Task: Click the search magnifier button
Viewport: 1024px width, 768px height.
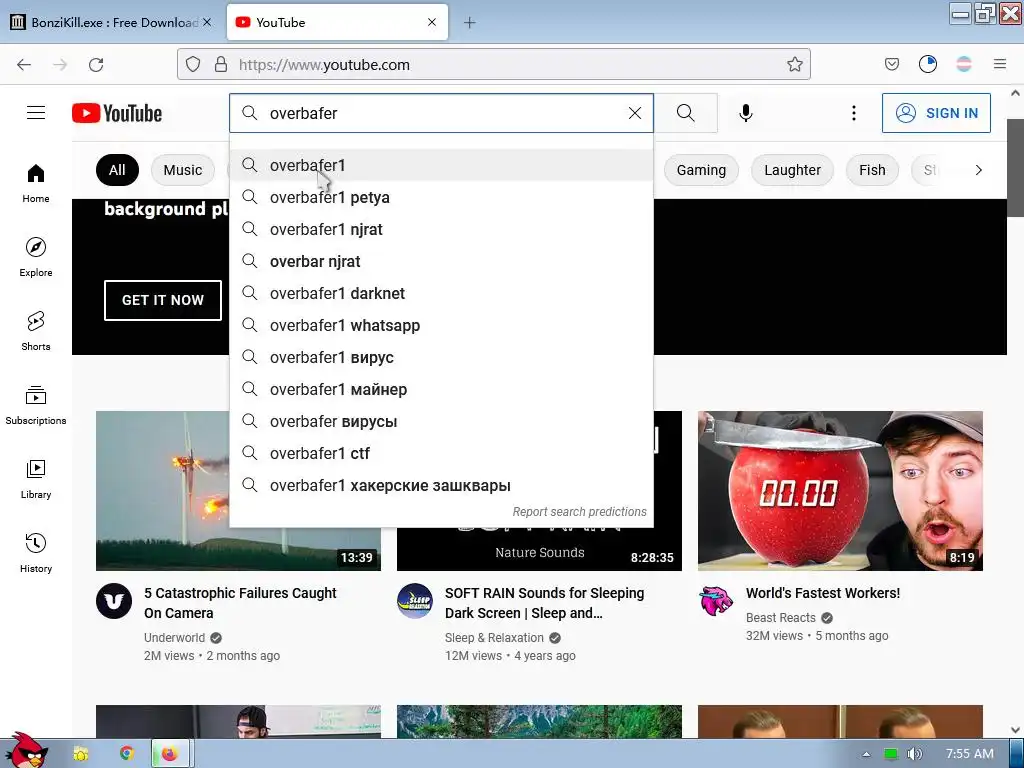Action: [x=686, y=113]
